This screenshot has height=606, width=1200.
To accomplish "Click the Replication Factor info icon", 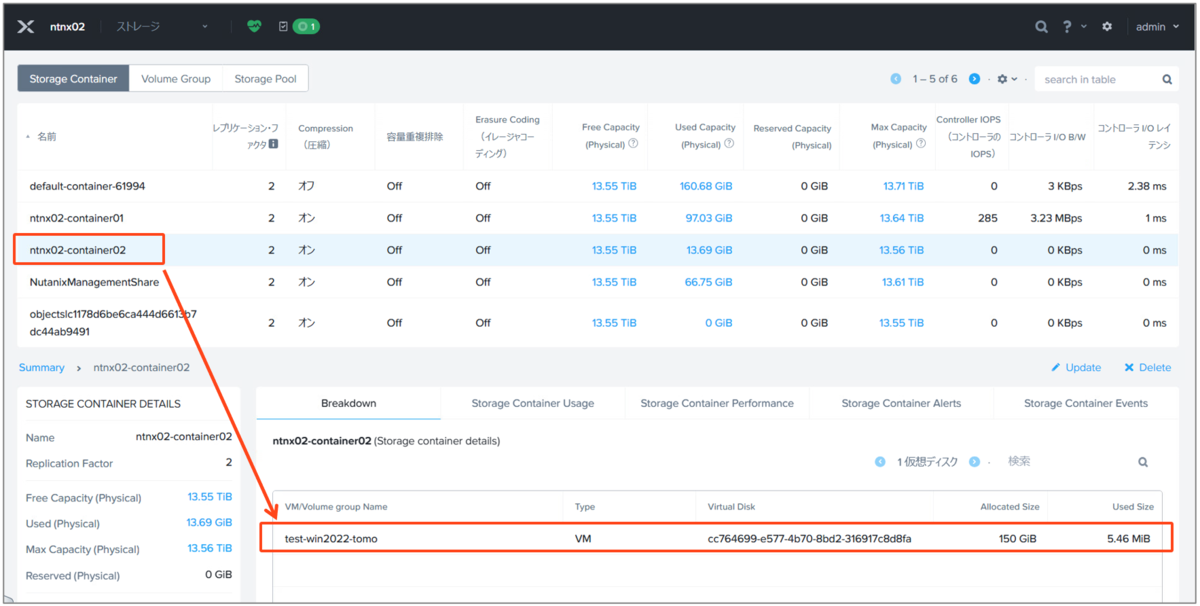I will pos(273,144).
